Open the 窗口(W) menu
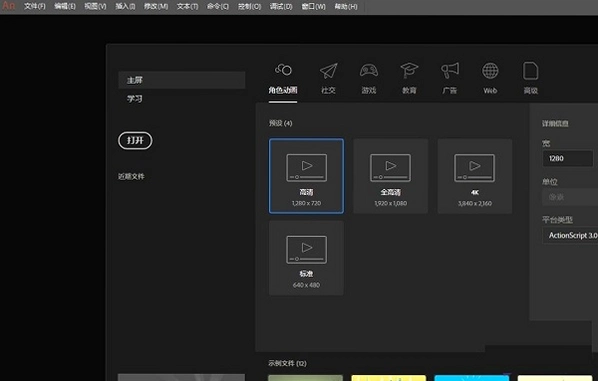 pos(313,6)
